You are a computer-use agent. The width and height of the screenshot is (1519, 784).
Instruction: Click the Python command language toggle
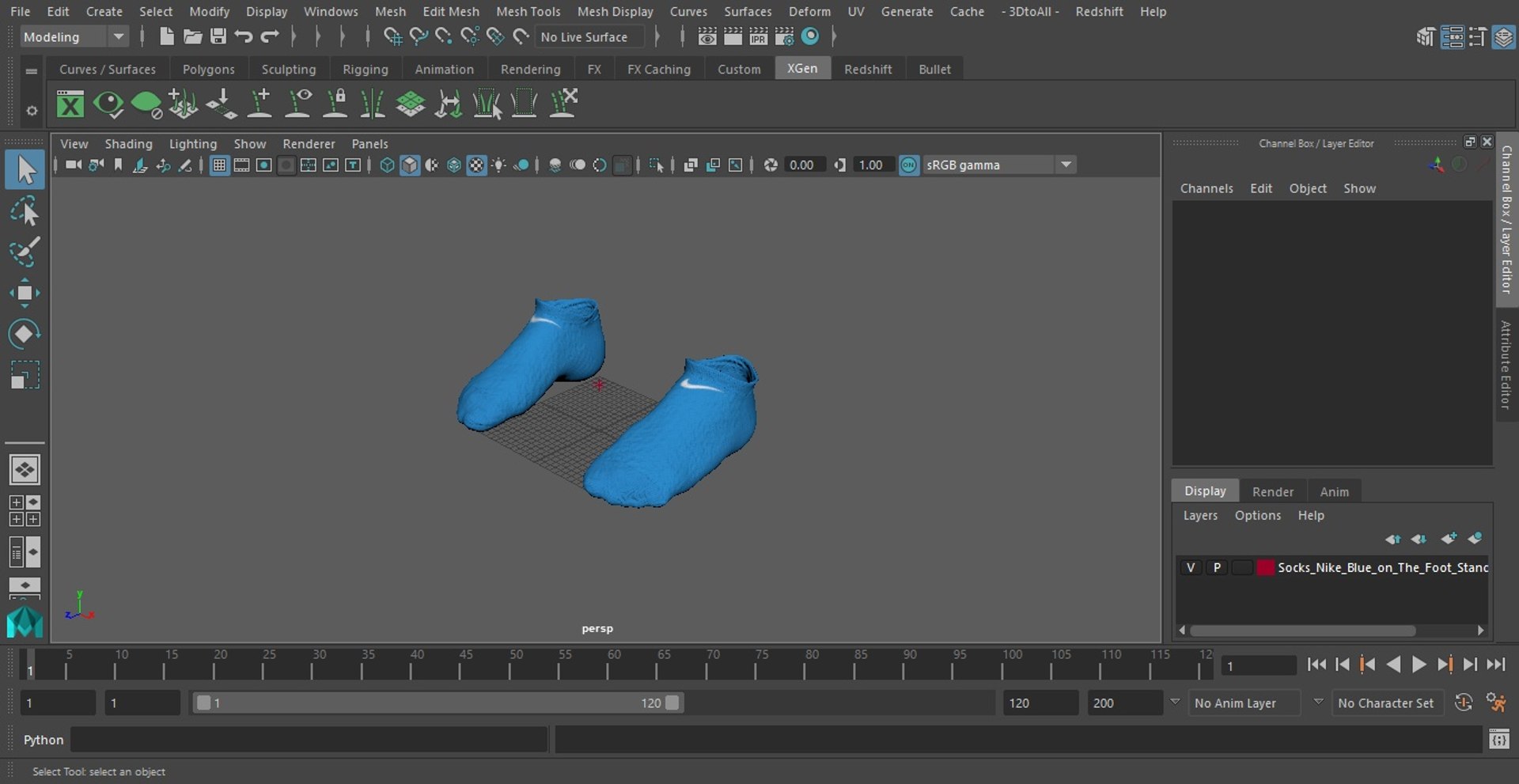pyautogui.click(x=43, y=740)
